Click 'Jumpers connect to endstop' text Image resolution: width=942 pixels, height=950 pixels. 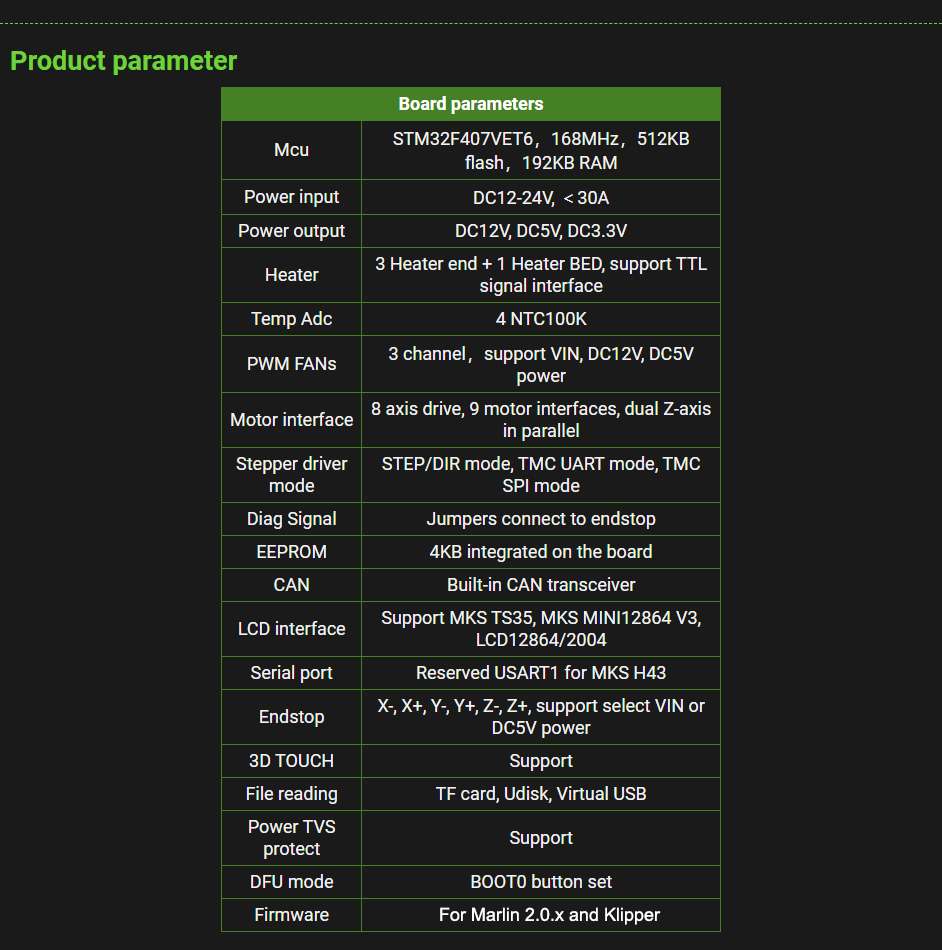coord(541,519)
